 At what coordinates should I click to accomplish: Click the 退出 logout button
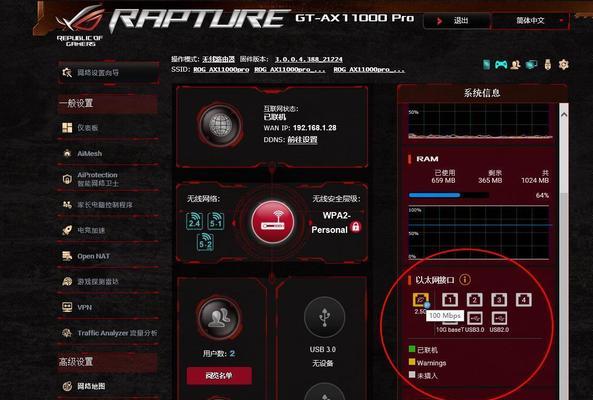(457, 21)
